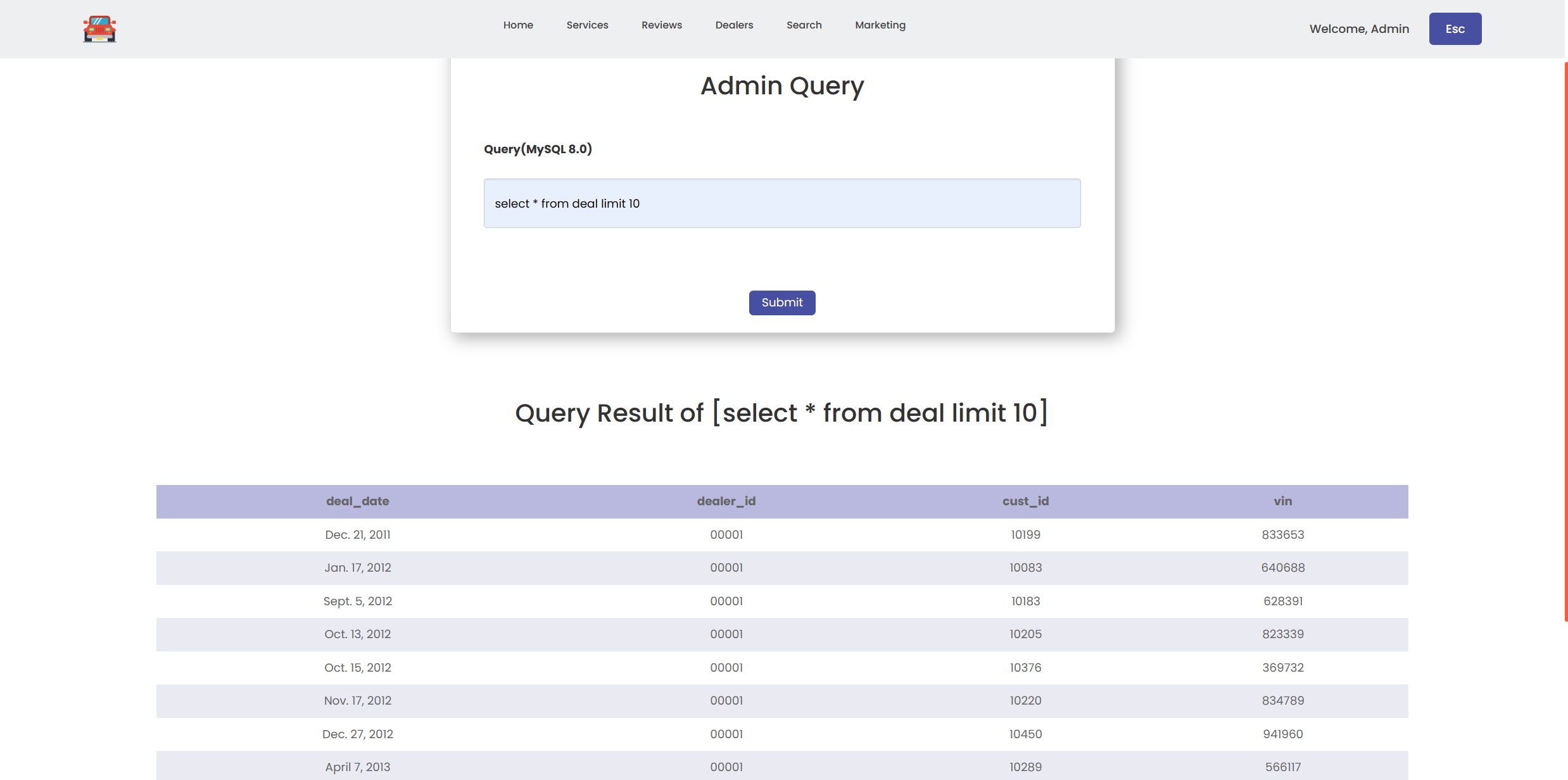The image size is (1568, 780).
Task: Click the dealer_id column header
Action: click(x=726, y=501)
